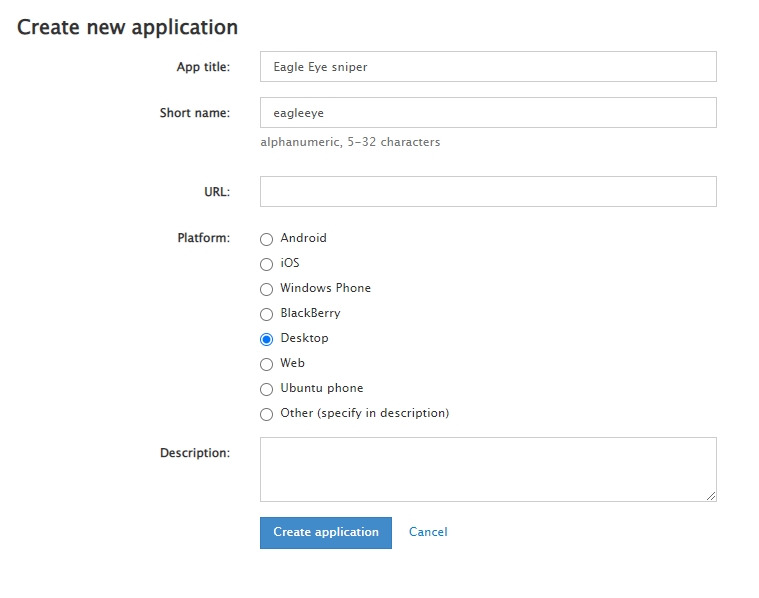Click the 'Platform:' label
Viewport: 759px width, 598px height.
point(204,238)
